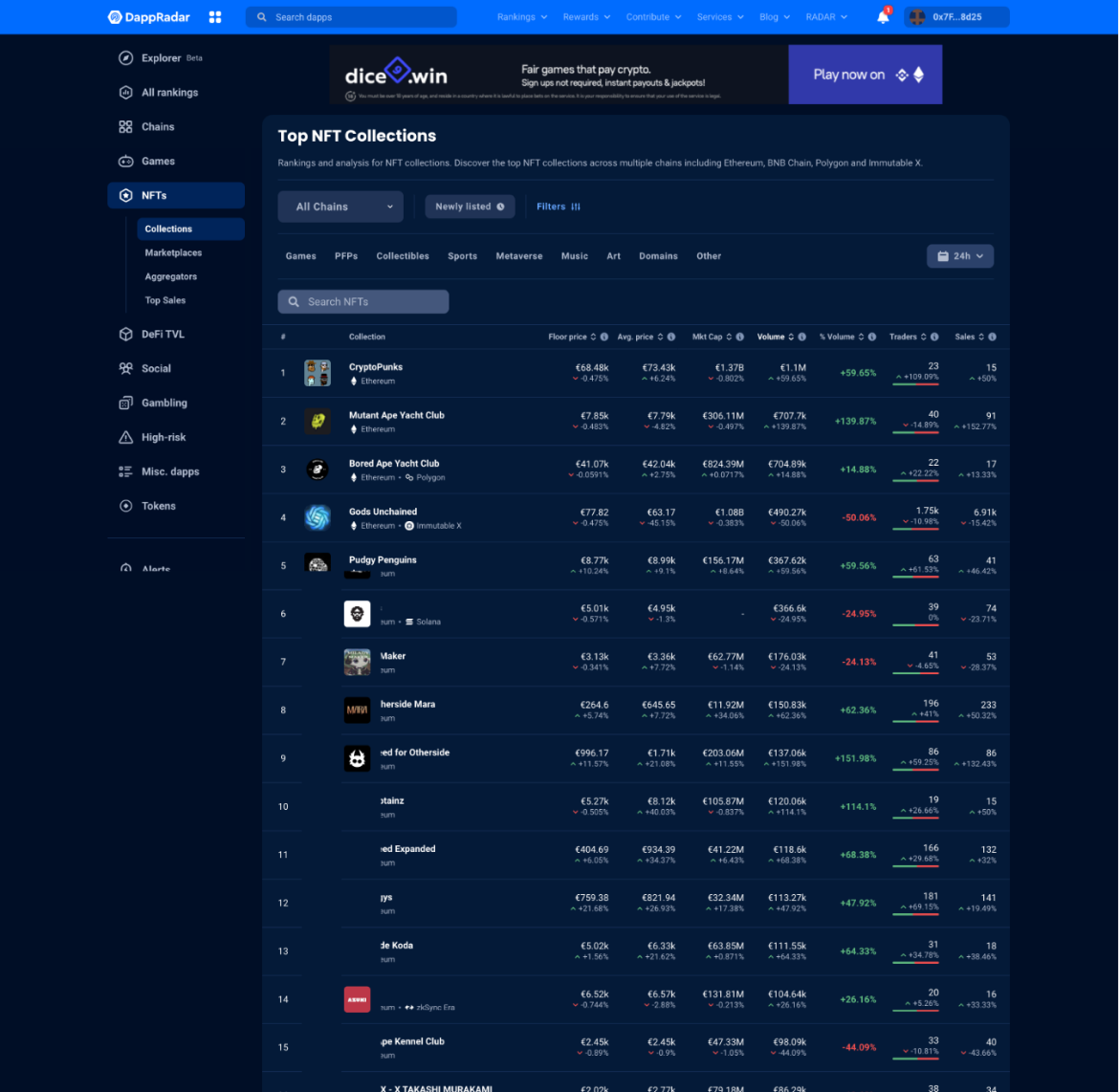Image resolution: width=1119 pixels, height=1092 pixels.
Task: Click the Bored Ape Yacht Club thumbnail
Action: [x=318, y=469]
